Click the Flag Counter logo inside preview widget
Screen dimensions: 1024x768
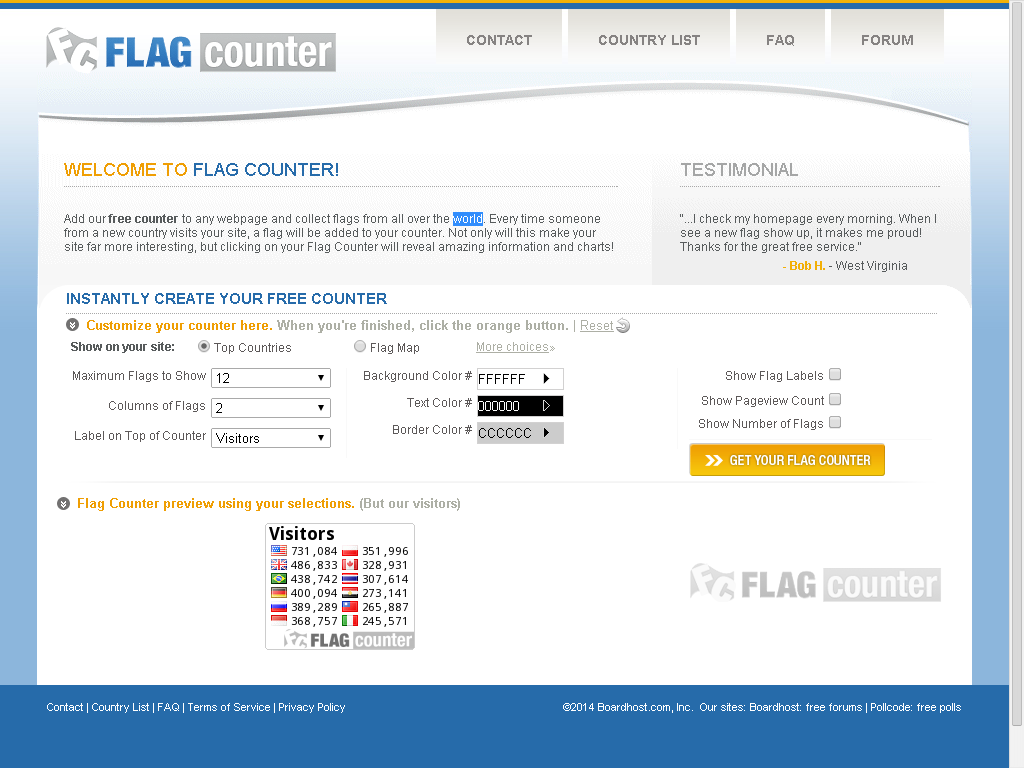(x=348, y=639)
